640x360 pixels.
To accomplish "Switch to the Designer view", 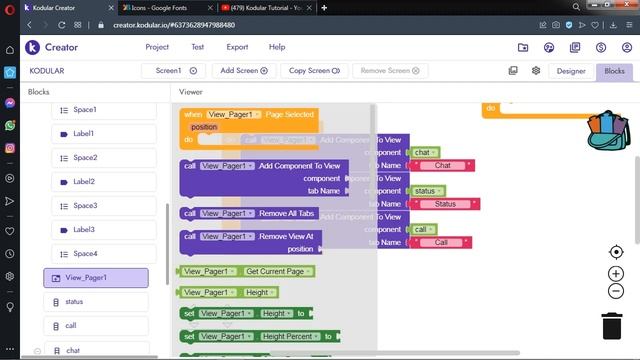I will coord(571,71).
